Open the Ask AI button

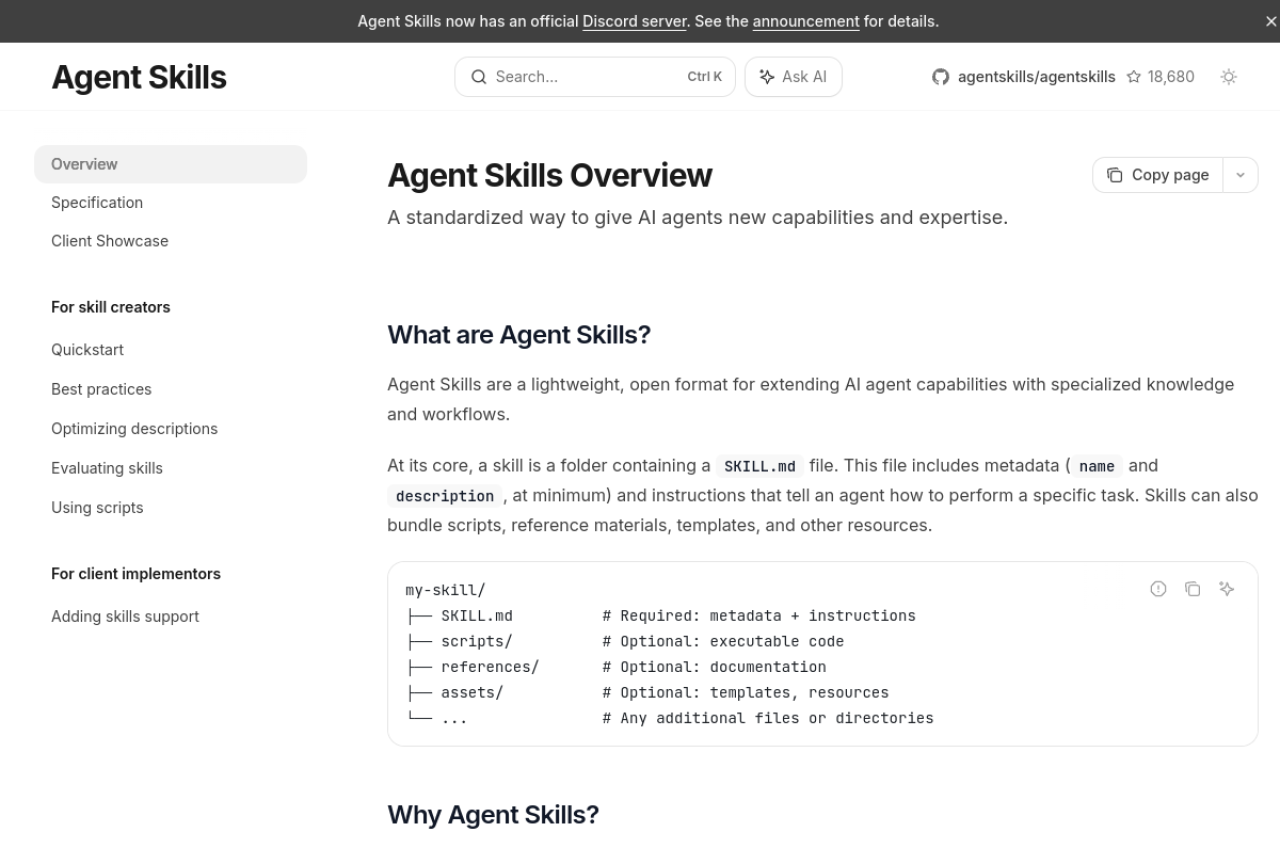pos(793,77)
